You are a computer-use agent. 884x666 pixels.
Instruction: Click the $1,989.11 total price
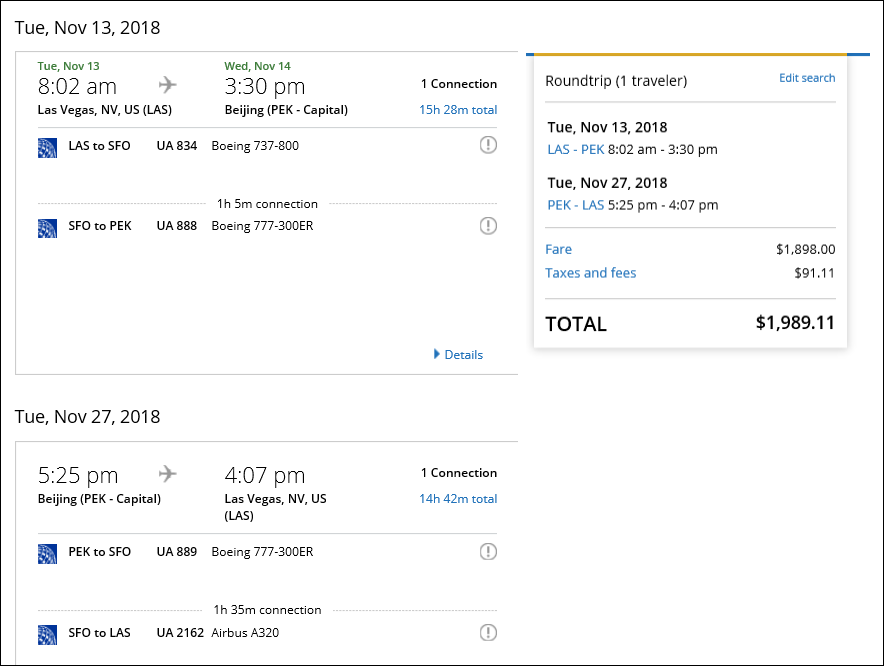(795, 323)
